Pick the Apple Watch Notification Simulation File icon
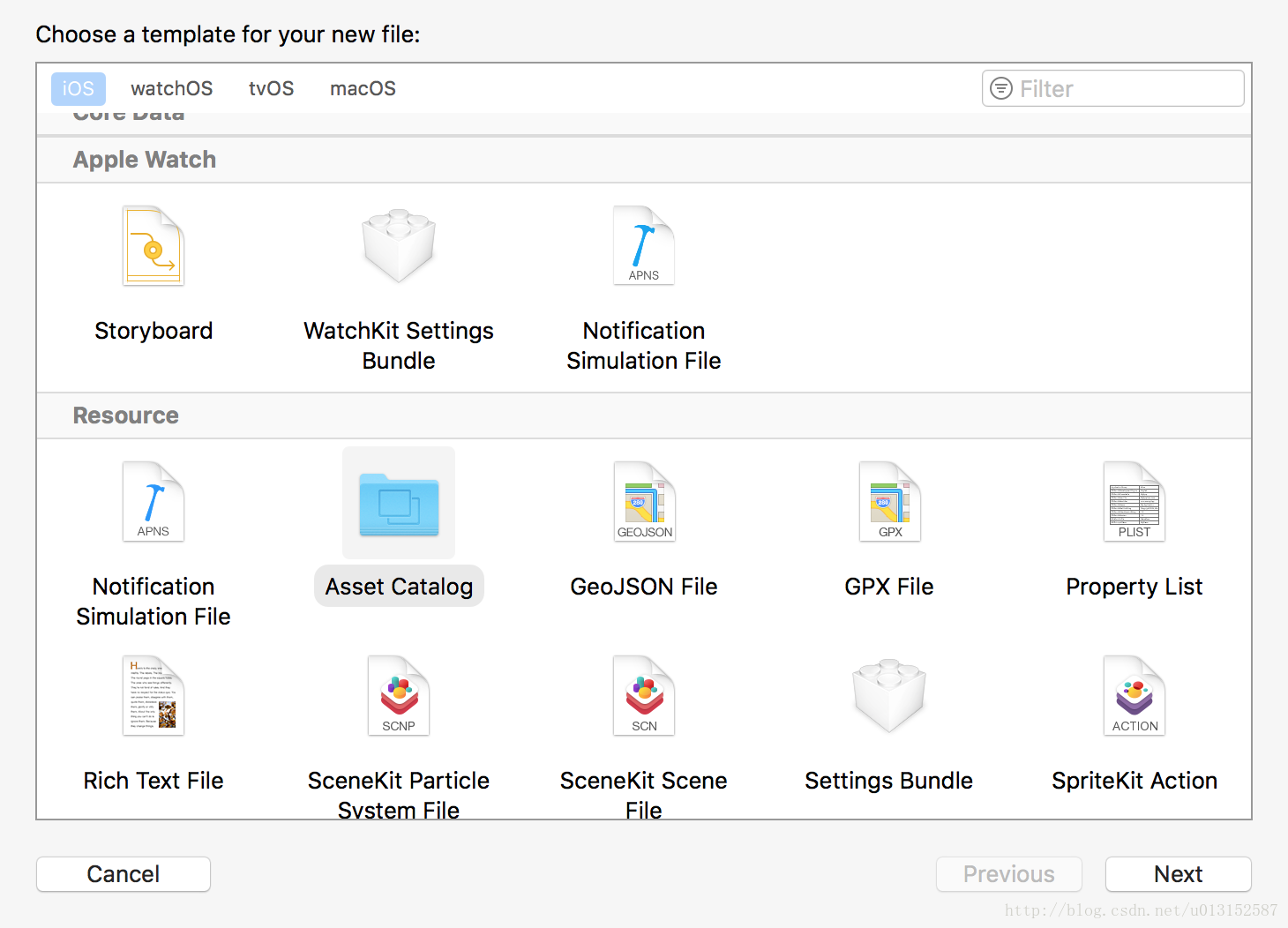Image resolution: width=1288 pixels, height=928 pixels. (x=644, y=246)
